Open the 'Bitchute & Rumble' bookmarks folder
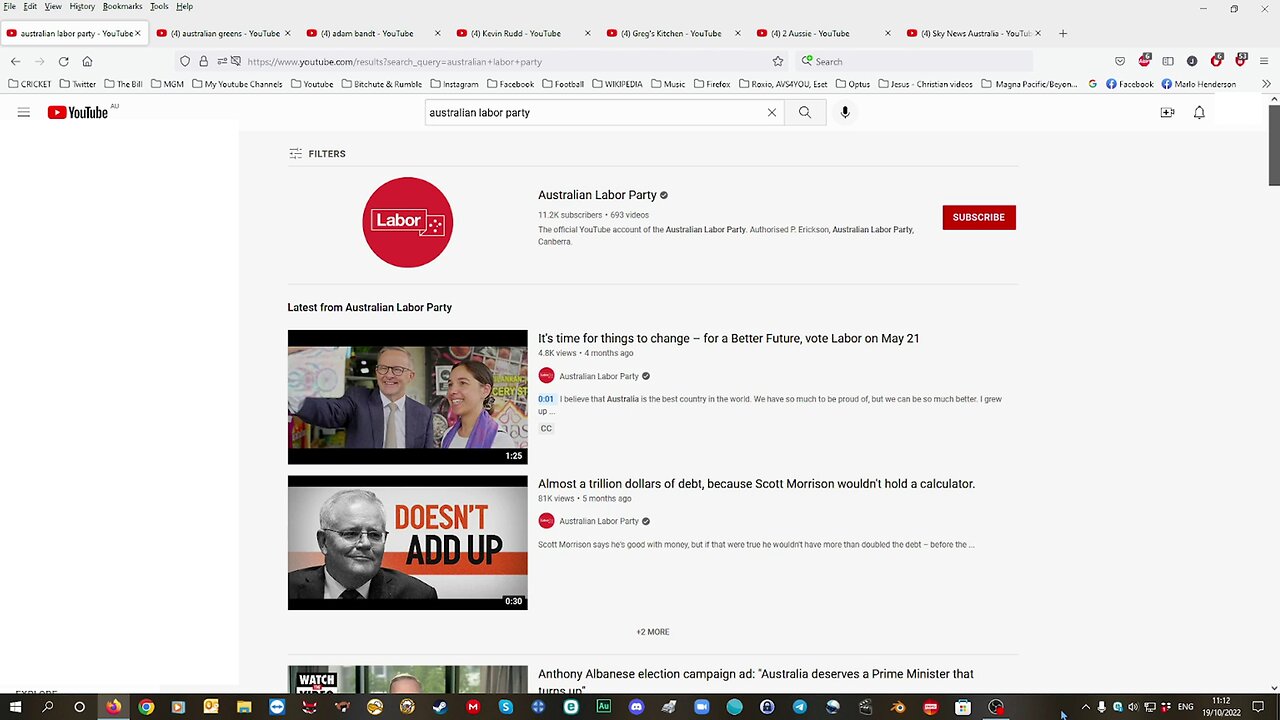Image resolution: width=1280 pixels, height=720 pixels. pos(381,84)
